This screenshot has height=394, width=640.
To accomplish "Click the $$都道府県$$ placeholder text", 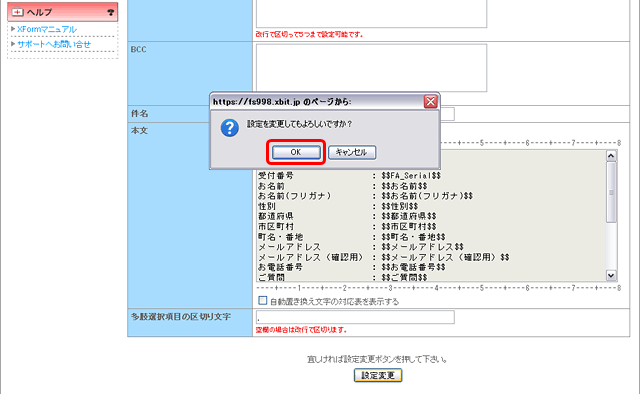I will [409, 216].
